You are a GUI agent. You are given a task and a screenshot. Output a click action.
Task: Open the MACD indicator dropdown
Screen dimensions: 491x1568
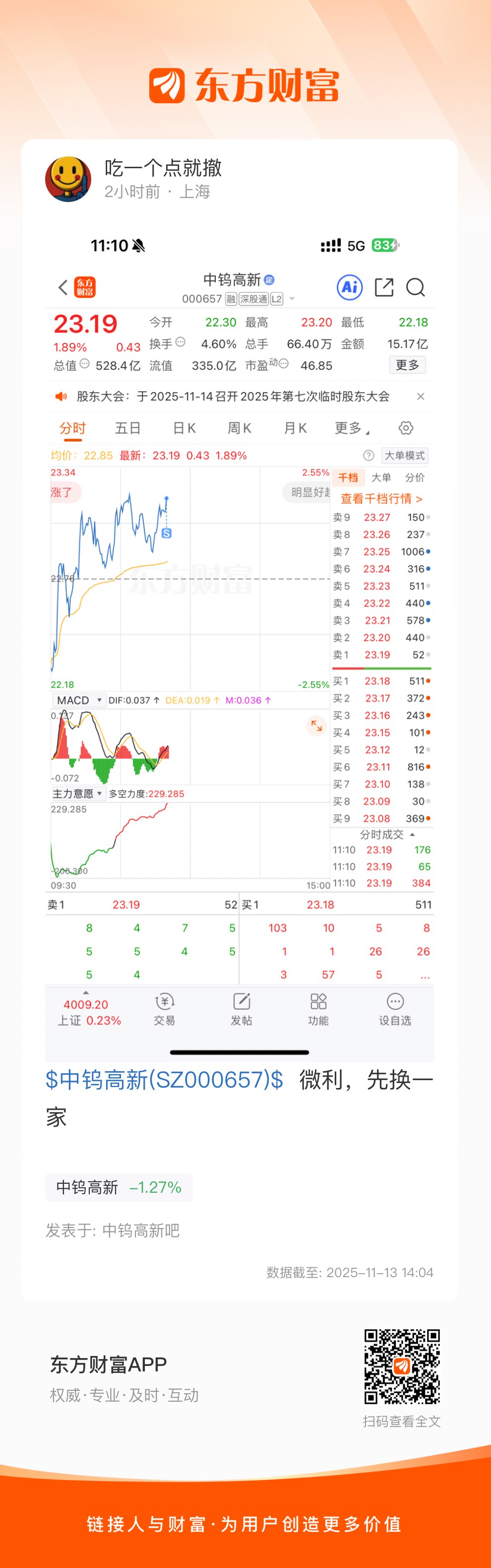point(79,700)
